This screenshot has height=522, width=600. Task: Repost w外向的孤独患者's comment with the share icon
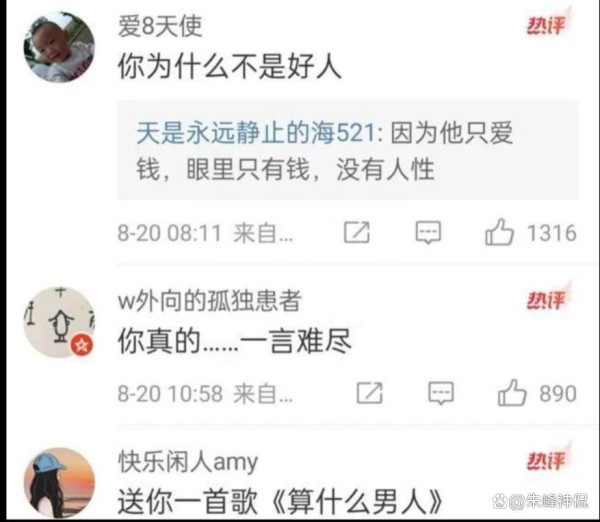(x=369, y=393)
